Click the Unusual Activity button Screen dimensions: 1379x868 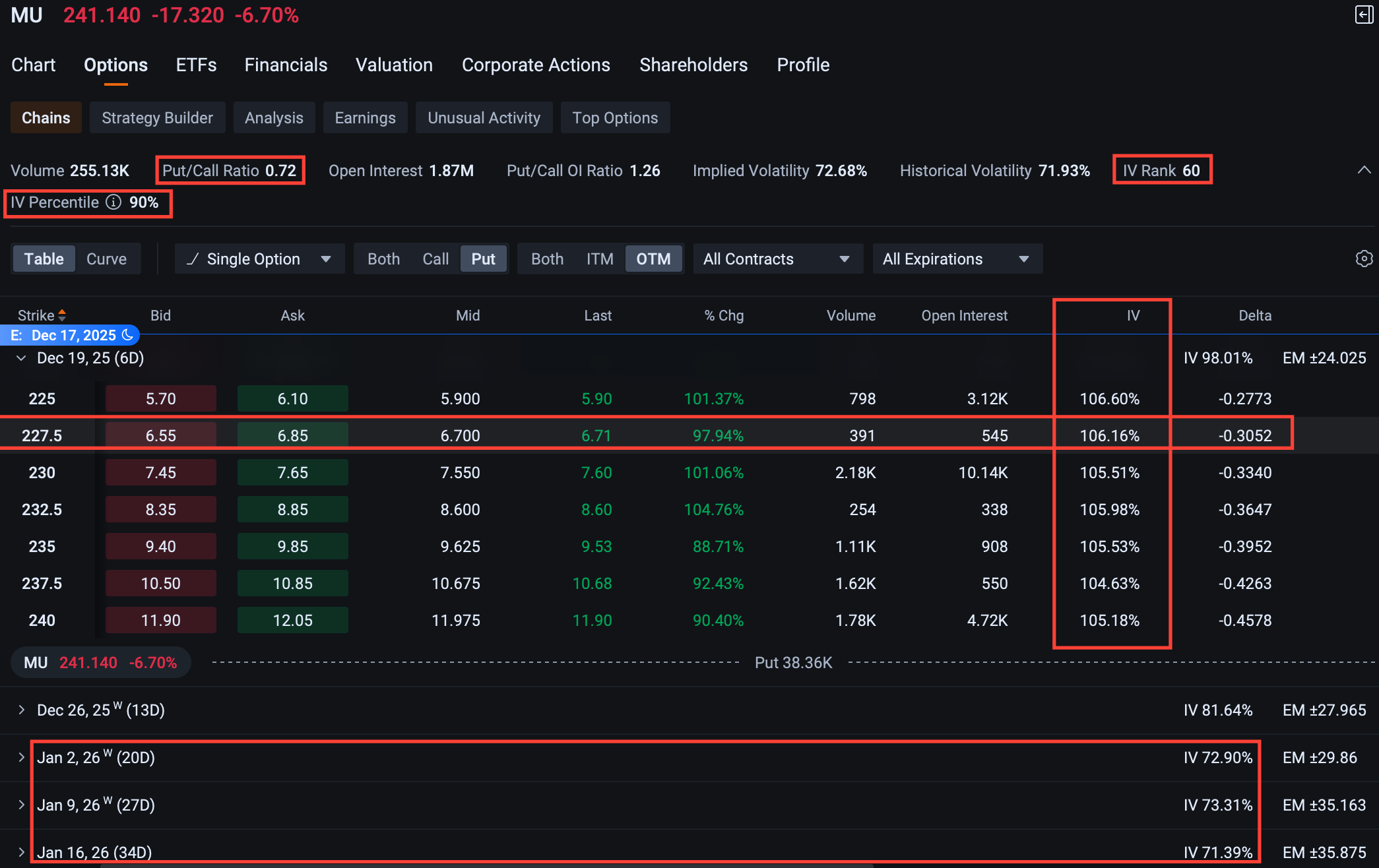tap(484, 118)
